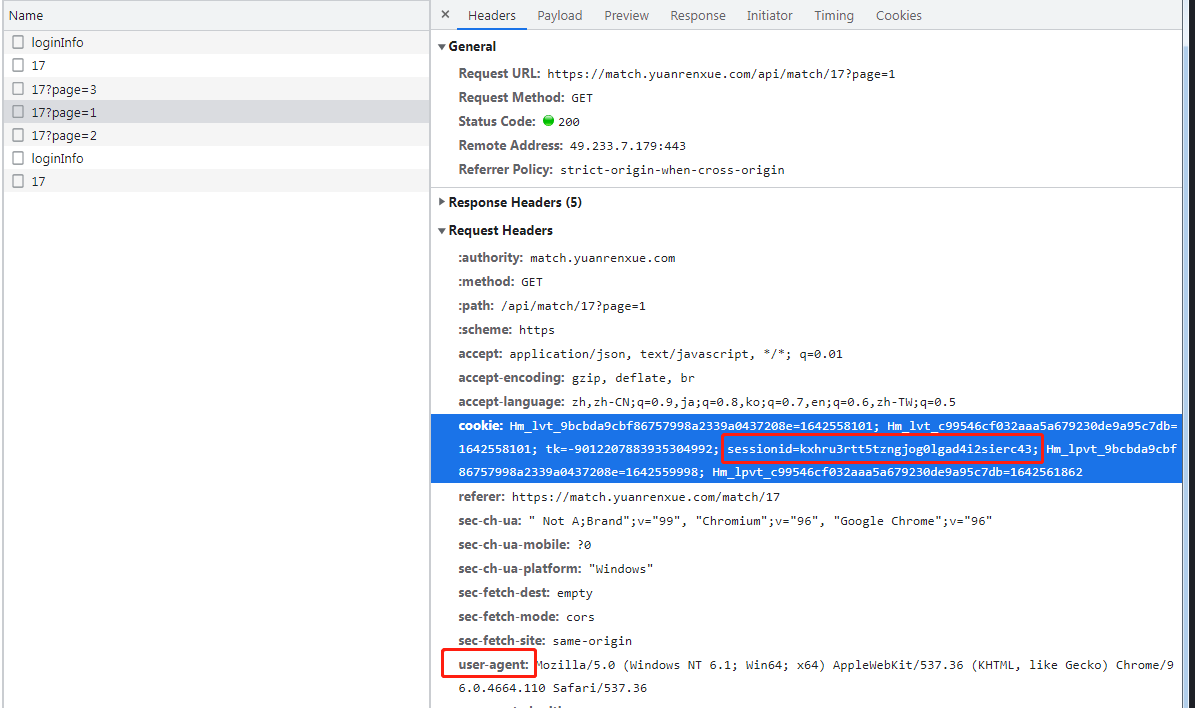Click the Request Method GET value

(x=581, y=98)
